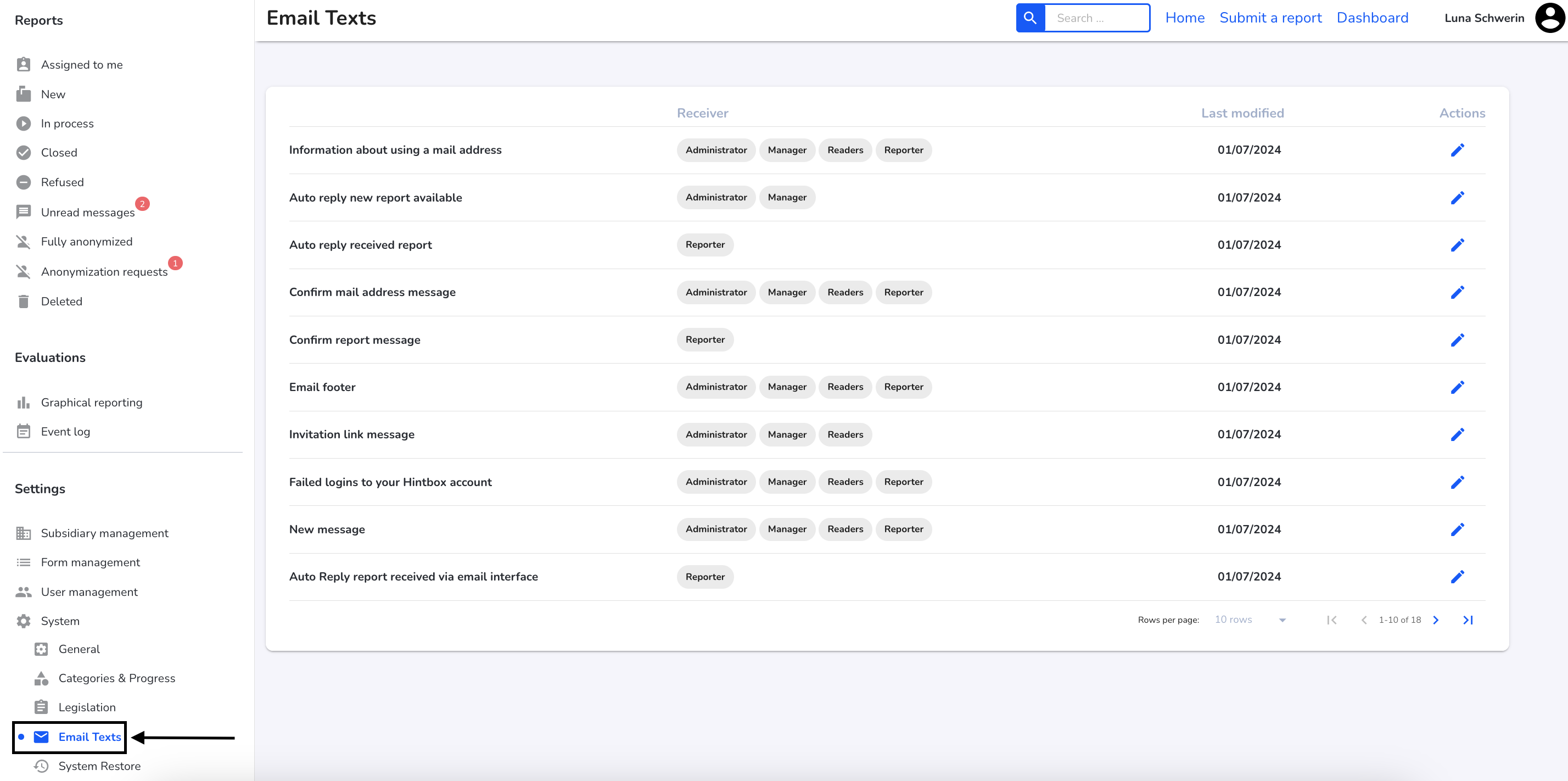Open editor for 'Invitation link message'
Screen dimensions: 1568x781
(x=1457, y=434)
